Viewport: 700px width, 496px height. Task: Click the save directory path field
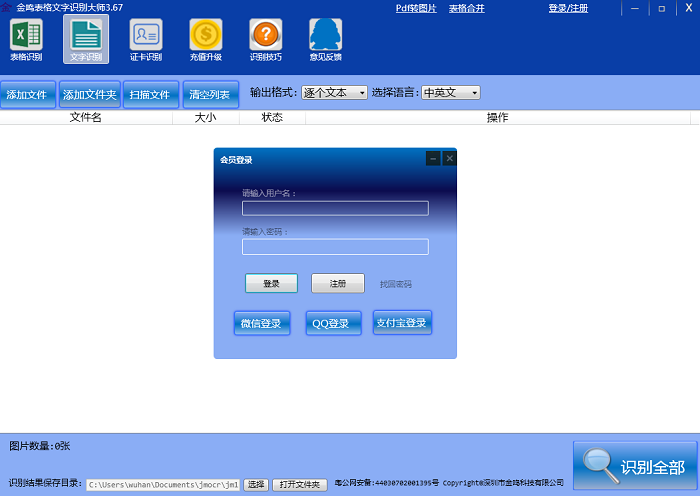click(x=163, y=484)
